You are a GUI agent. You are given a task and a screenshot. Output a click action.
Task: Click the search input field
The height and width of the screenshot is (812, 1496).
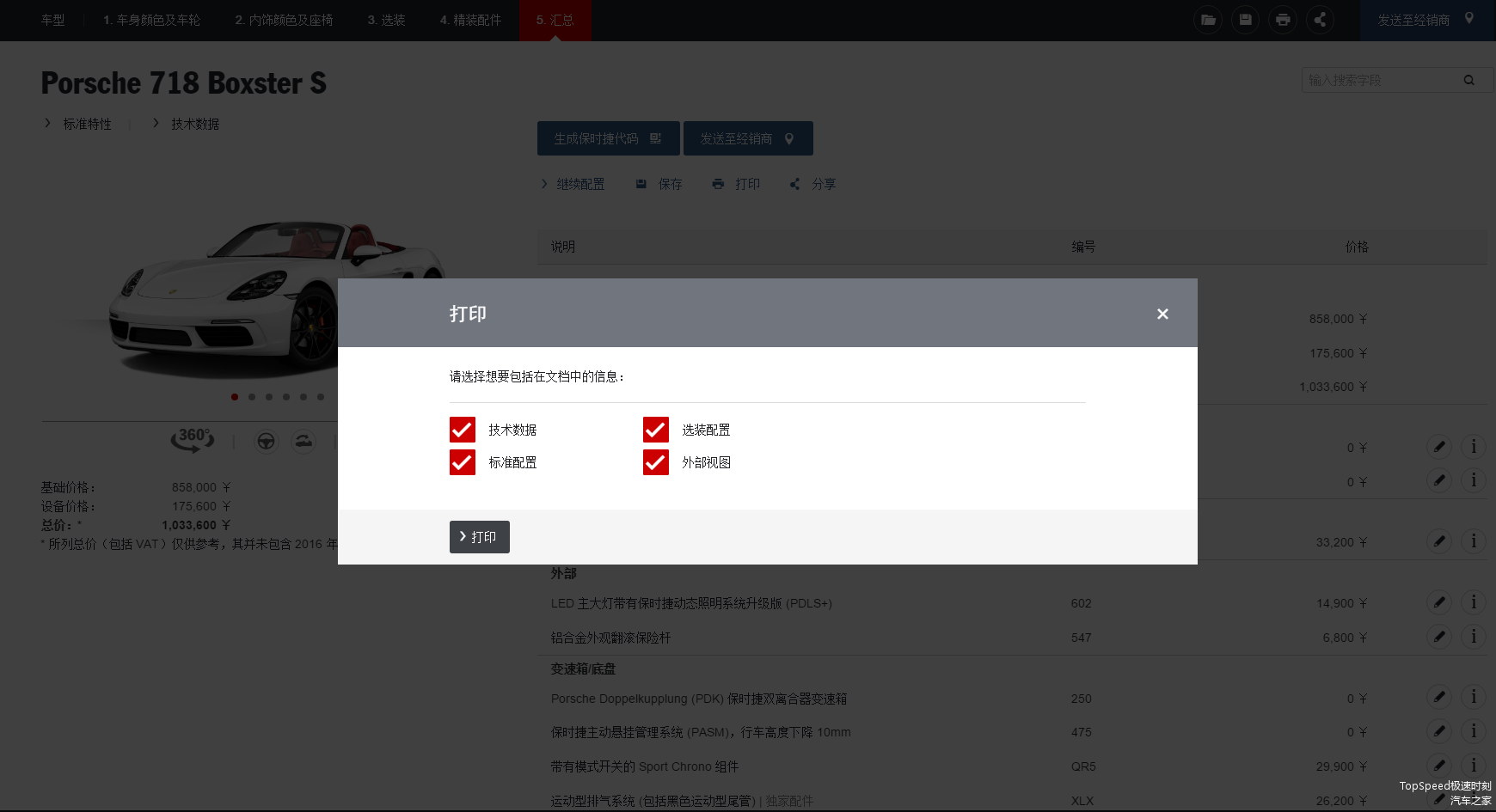(x=1381, y=80)
